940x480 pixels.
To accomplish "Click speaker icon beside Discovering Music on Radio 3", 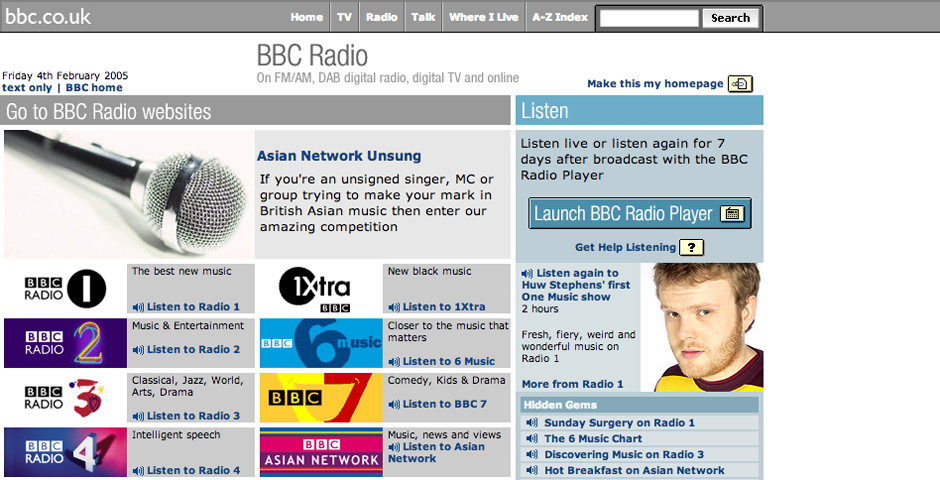I will tap(531, 454).
